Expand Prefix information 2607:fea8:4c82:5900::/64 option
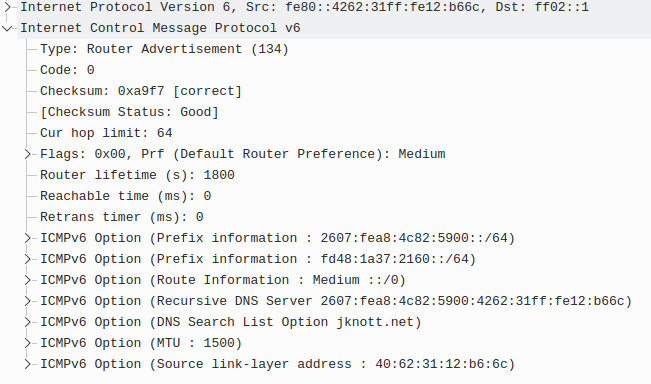This screenshot has height=384, width=651. (27, 238)
